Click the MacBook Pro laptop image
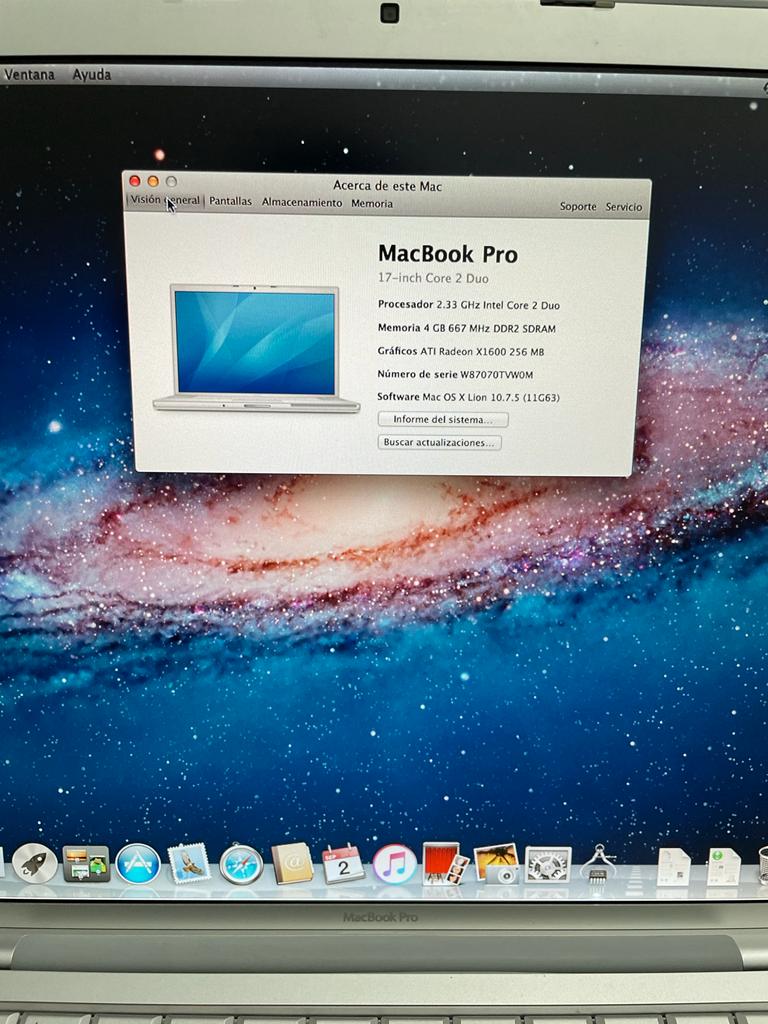The width and height of the screenshot is (768, 1024). click(256, 349)
